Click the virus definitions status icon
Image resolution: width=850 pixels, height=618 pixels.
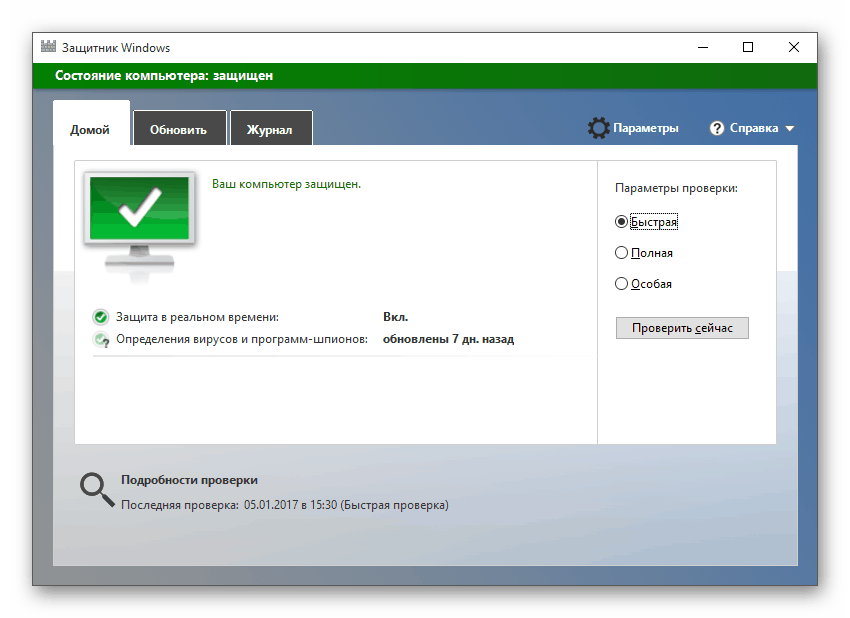click(x=101, y=340)
